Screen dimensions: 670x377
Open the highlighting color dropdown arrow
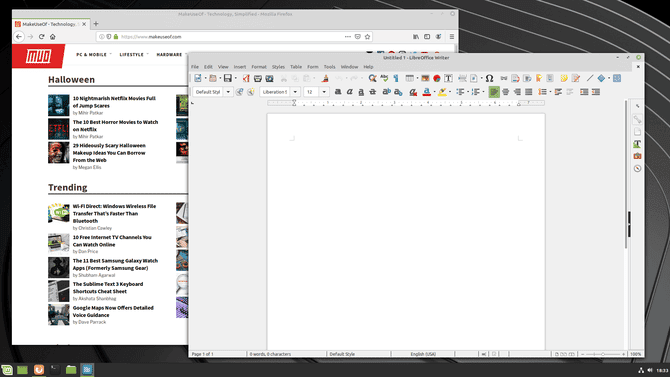click(450, 92)
